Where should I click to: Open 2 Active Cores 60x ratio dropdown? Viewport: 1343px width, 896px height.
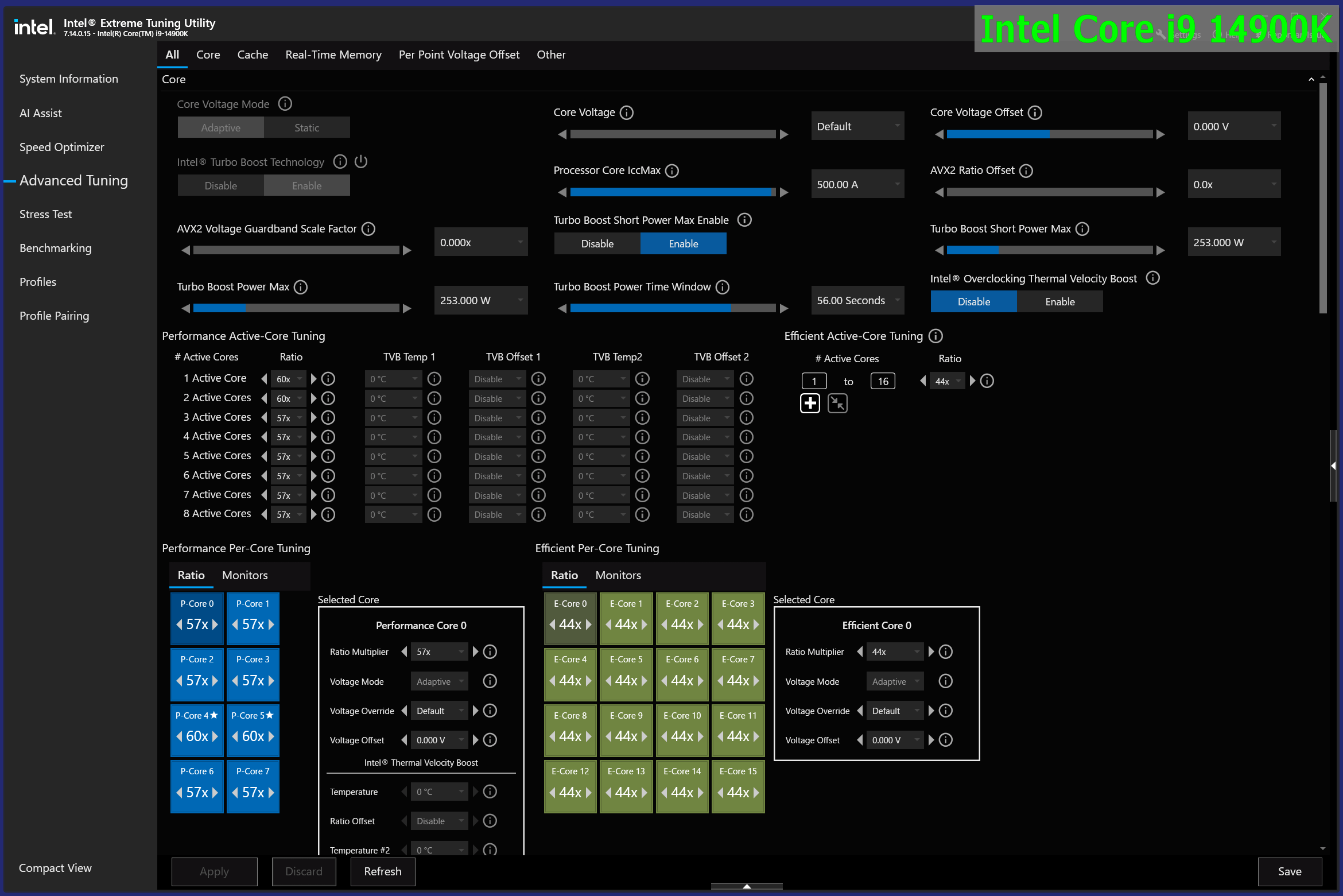coord(289,398)
